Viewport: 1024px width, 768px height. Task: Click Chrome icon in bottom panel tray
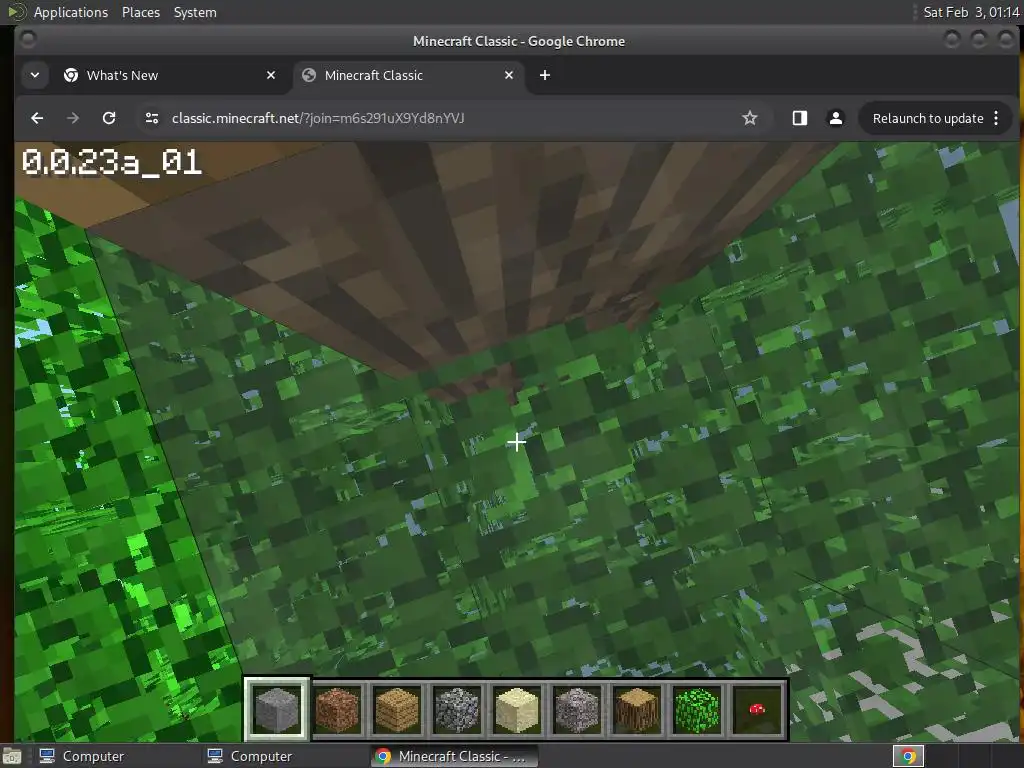[x=908, y=756]
